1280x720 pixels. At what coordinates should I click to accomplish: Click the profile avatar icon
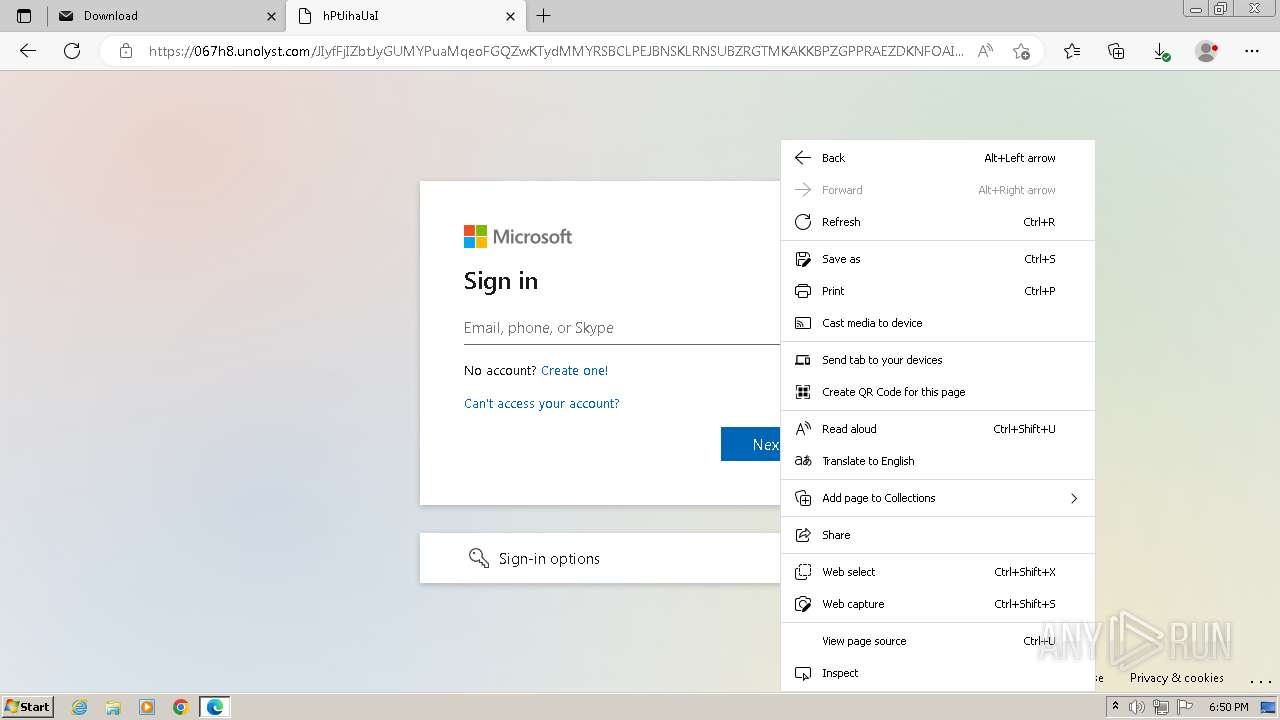tap(1207, 51)
